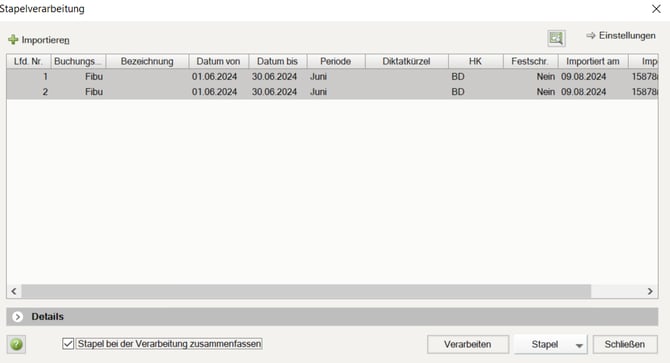Select row 1 Fibu cell

point(94,76)
